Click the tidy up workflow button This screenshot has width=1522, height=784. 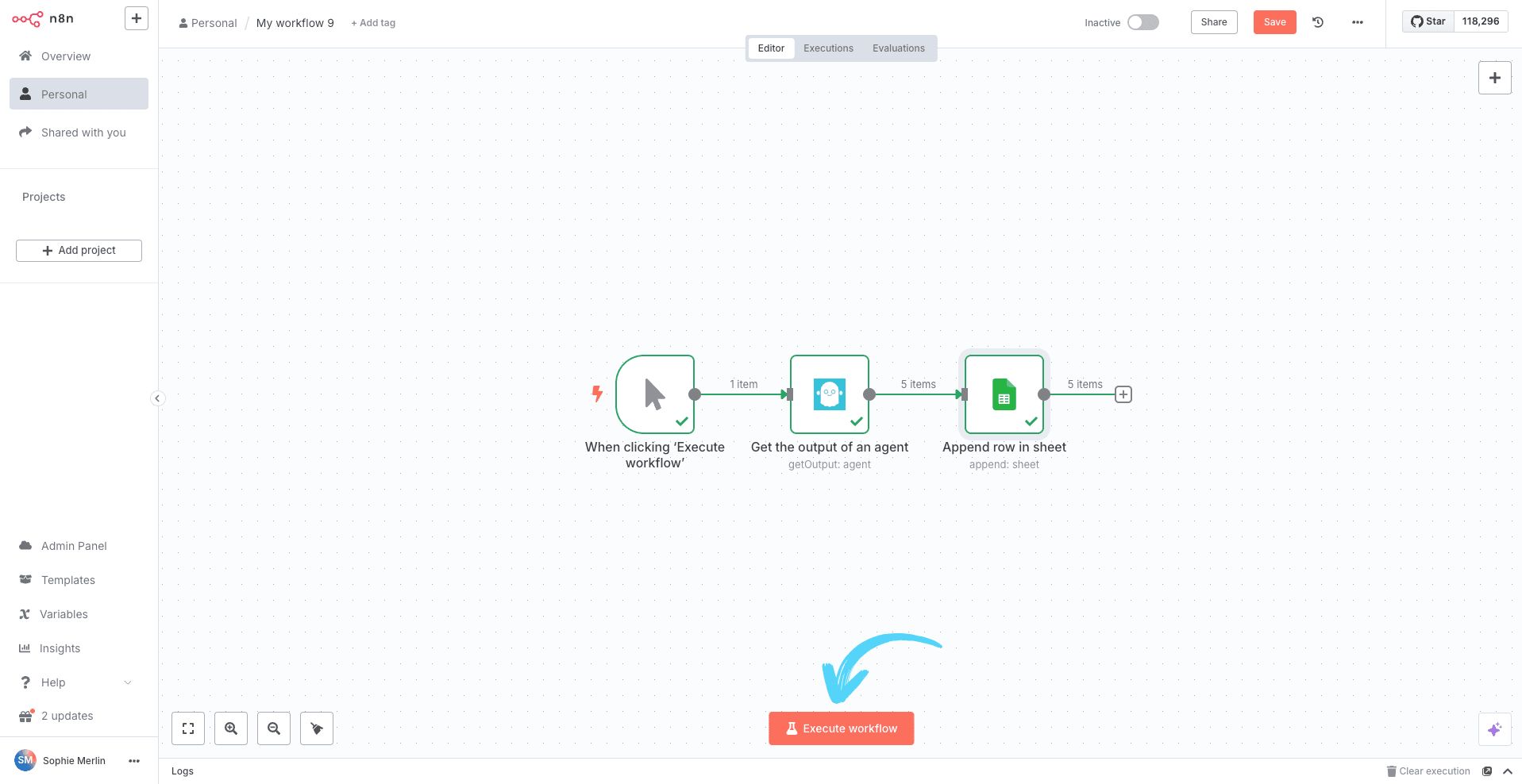[x=317, y=728]
